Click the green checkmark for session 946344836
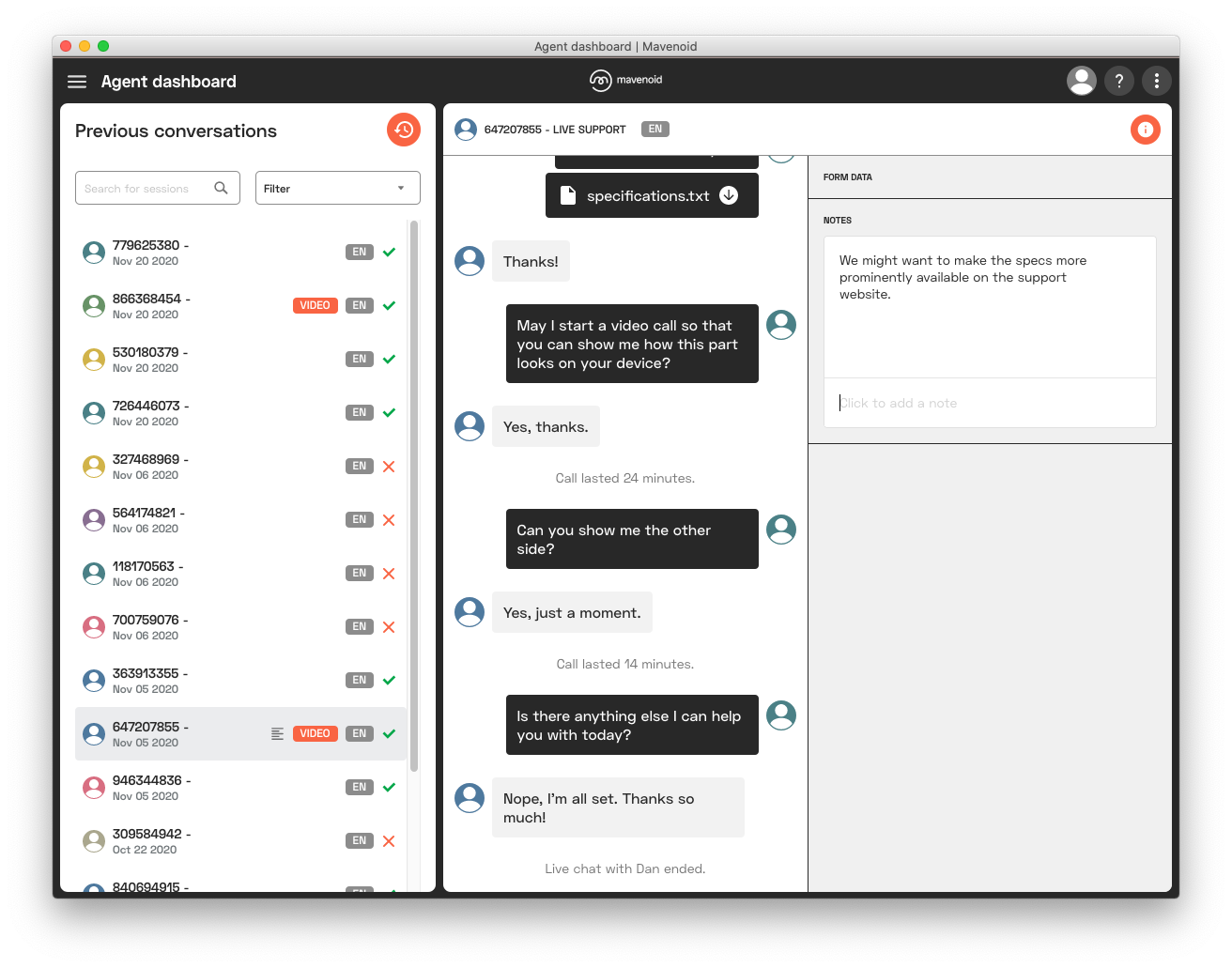The width and height of the screenshot is (1232, 968). 389,787
